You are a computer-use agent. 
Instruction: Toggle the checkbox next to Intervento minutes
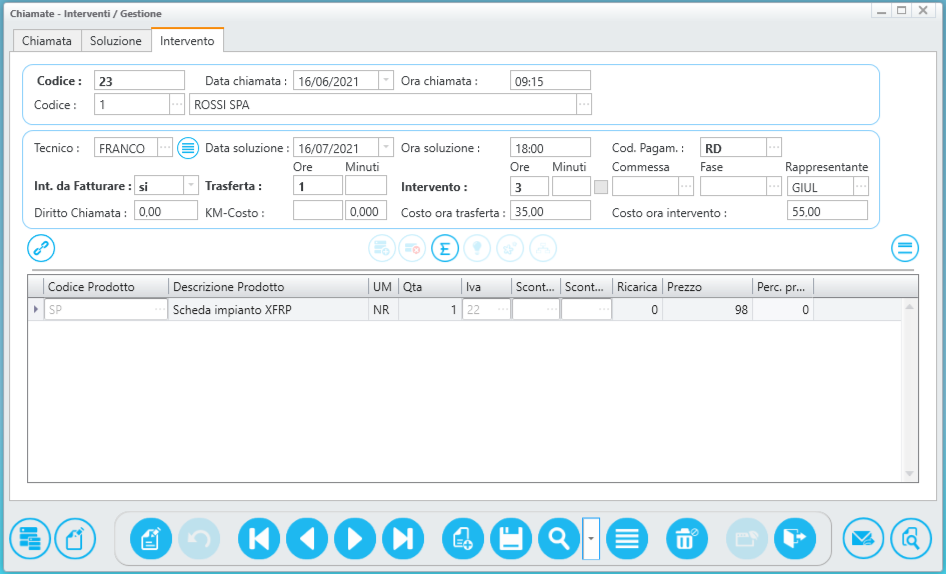pos(601,187)
